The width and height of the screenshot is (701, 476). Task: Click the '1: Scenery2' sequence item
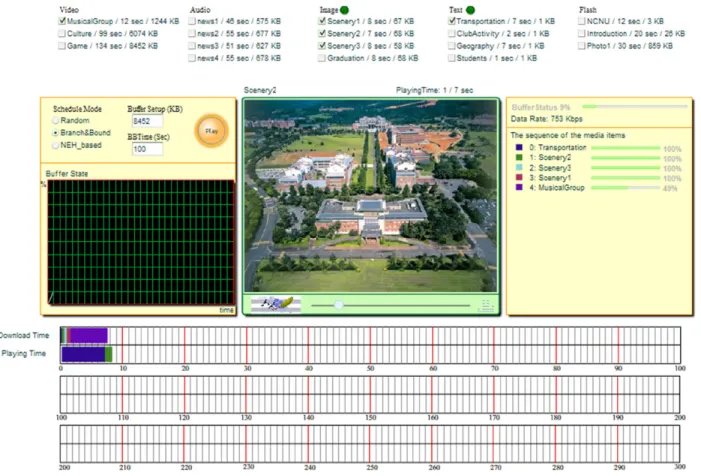point(550,157)
